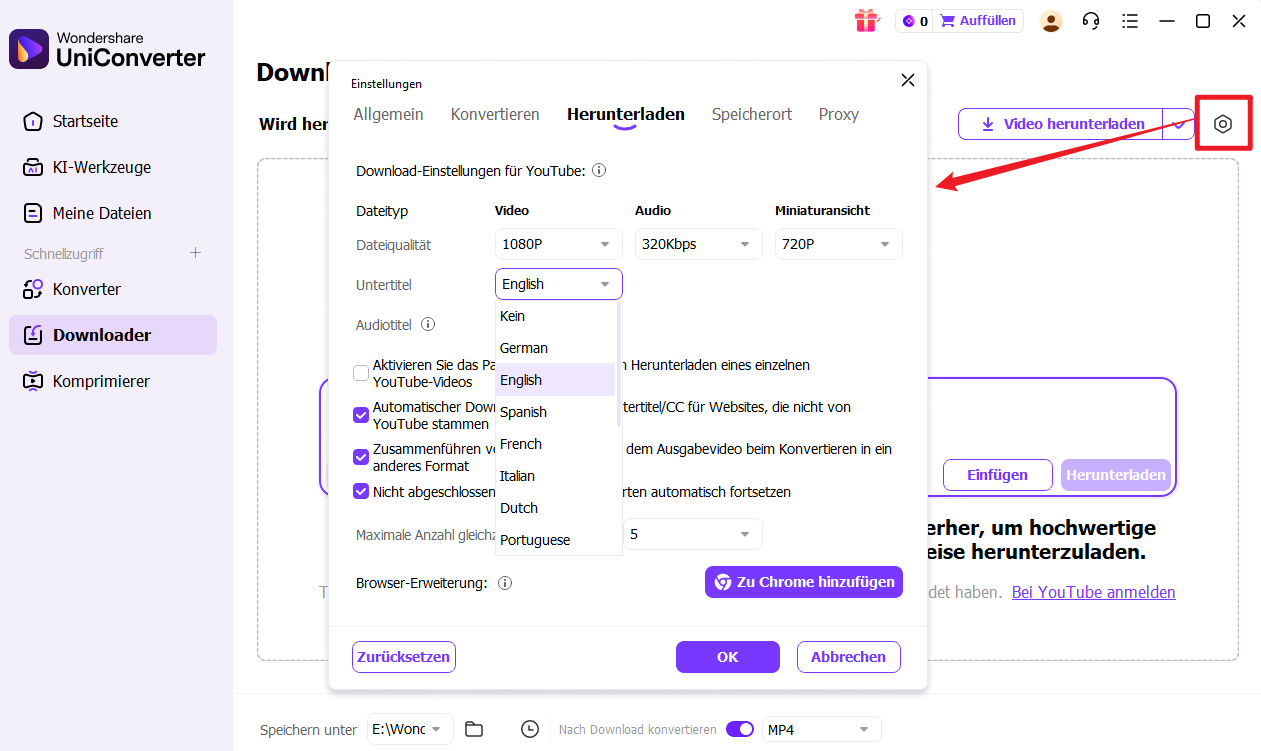Screen dimensions: 1261x751
Task: Click the headset support icon
Action: coord(1090,20)
